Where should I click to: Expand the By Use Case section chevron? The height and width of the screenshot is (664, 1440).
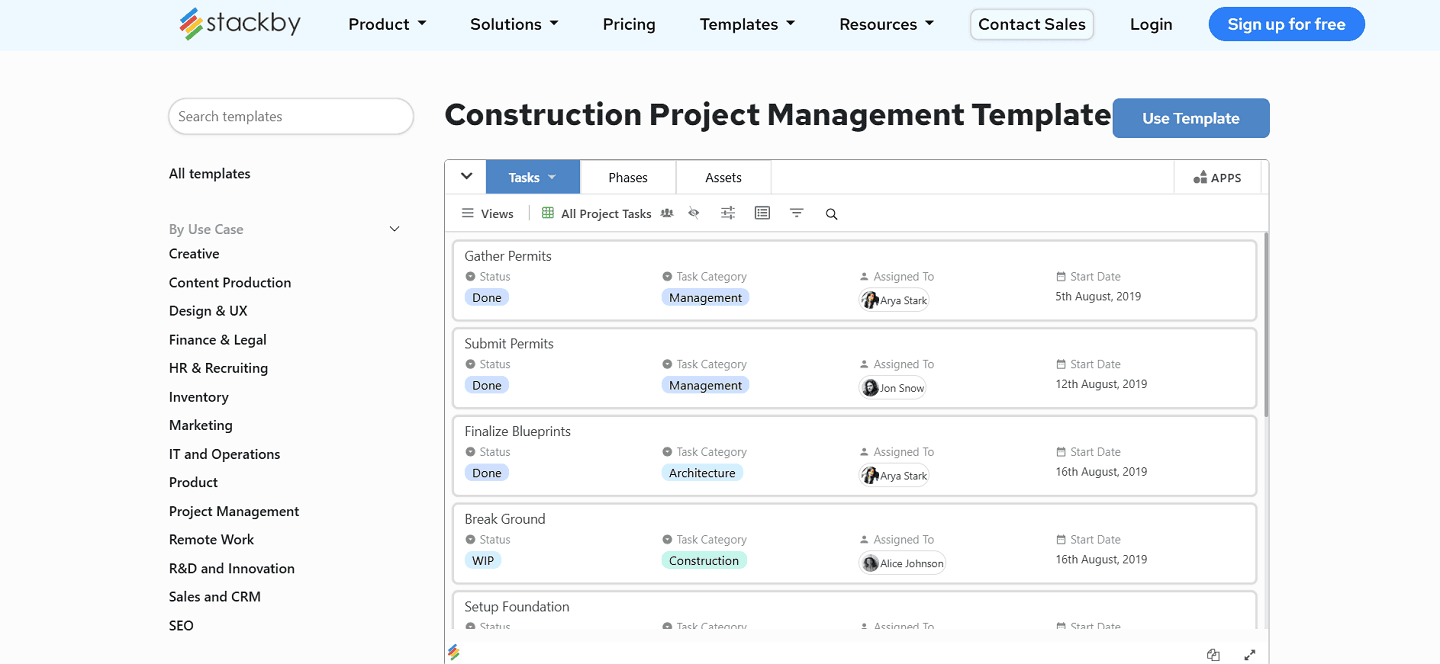click(394, 228)
